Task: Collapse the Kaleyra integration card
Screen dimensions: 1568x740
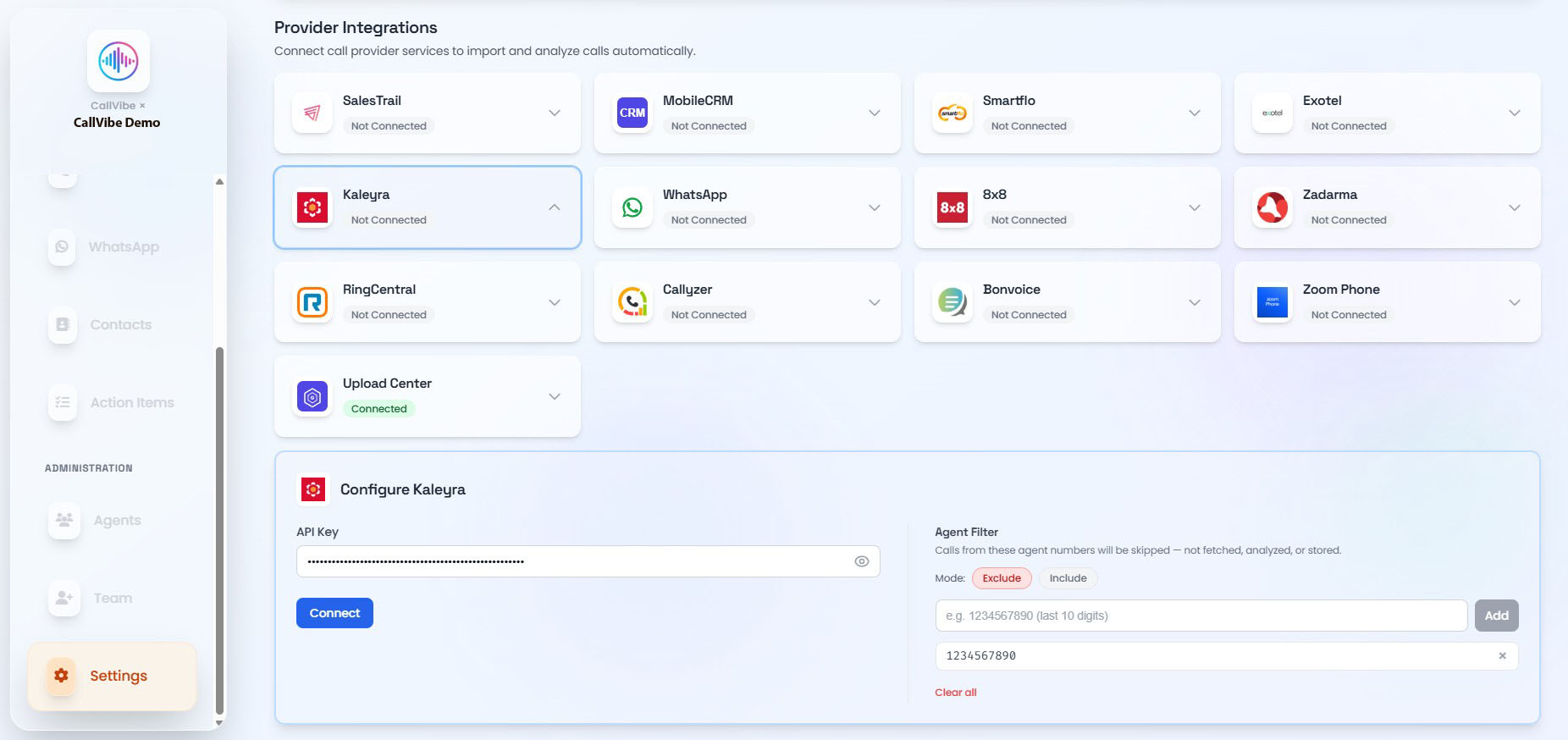Action: 555,207
